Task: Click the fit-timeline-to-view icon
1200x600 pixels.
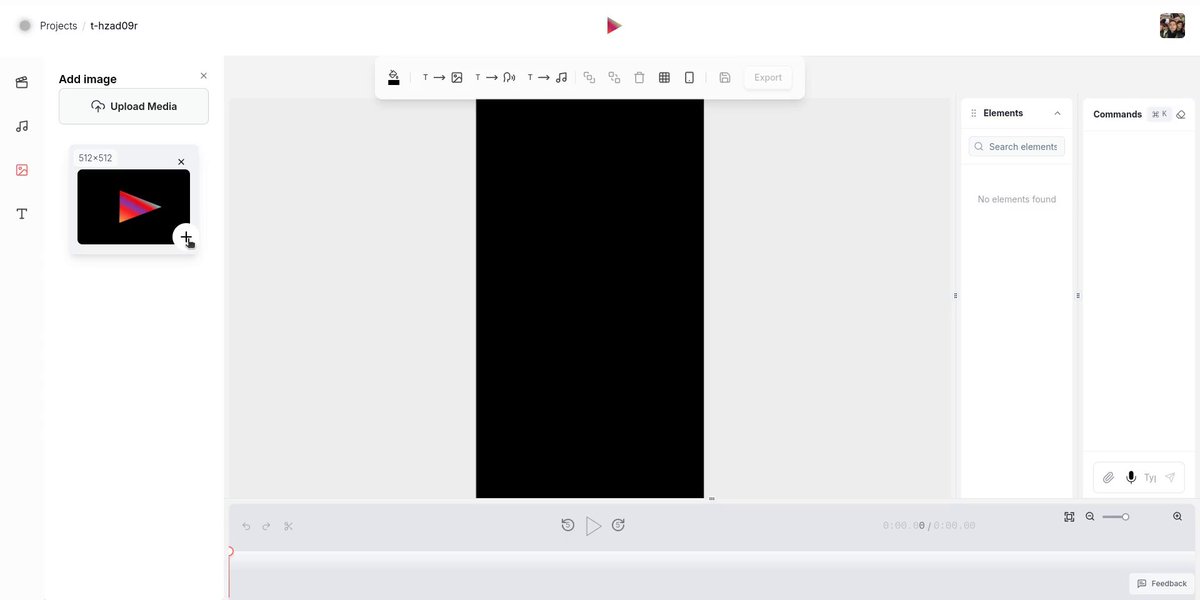Action: pyautogui.click(x=1069, y=517)
